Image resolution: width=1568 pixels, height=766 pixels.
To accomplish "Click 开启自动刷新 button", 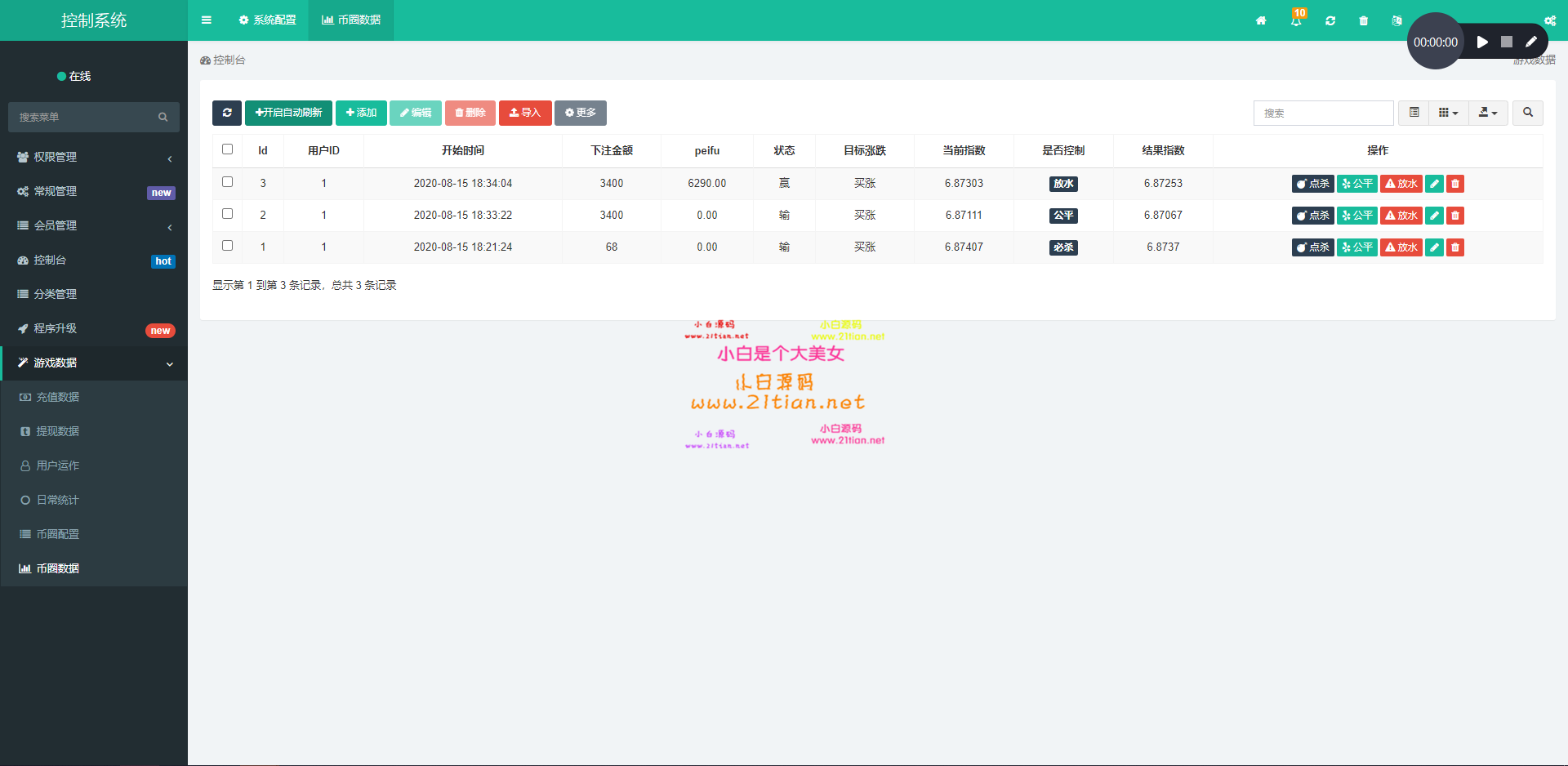I will 288,113.
